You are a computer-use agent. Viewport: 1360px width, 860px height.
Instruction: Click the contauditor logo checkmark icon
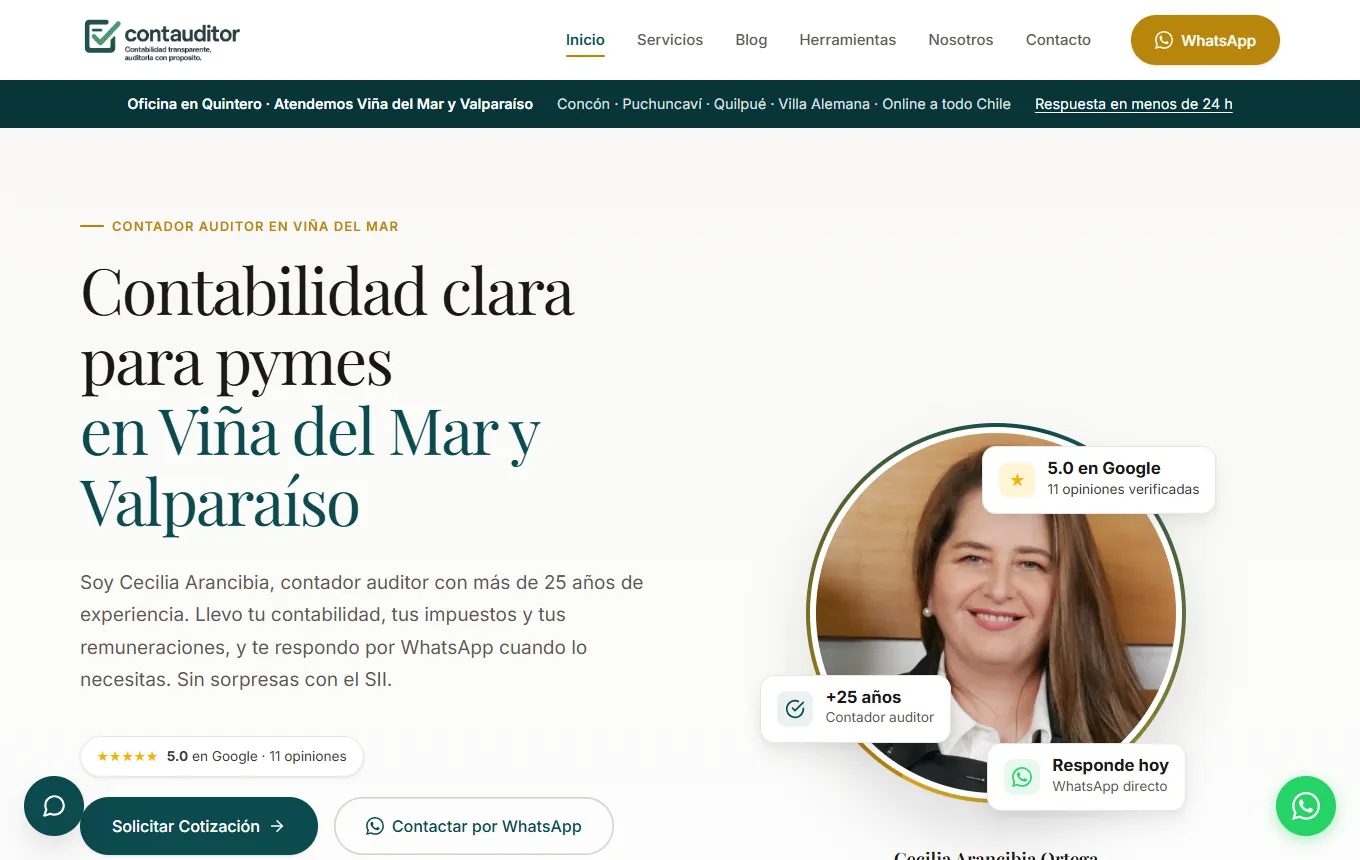(x=102, y=37)
